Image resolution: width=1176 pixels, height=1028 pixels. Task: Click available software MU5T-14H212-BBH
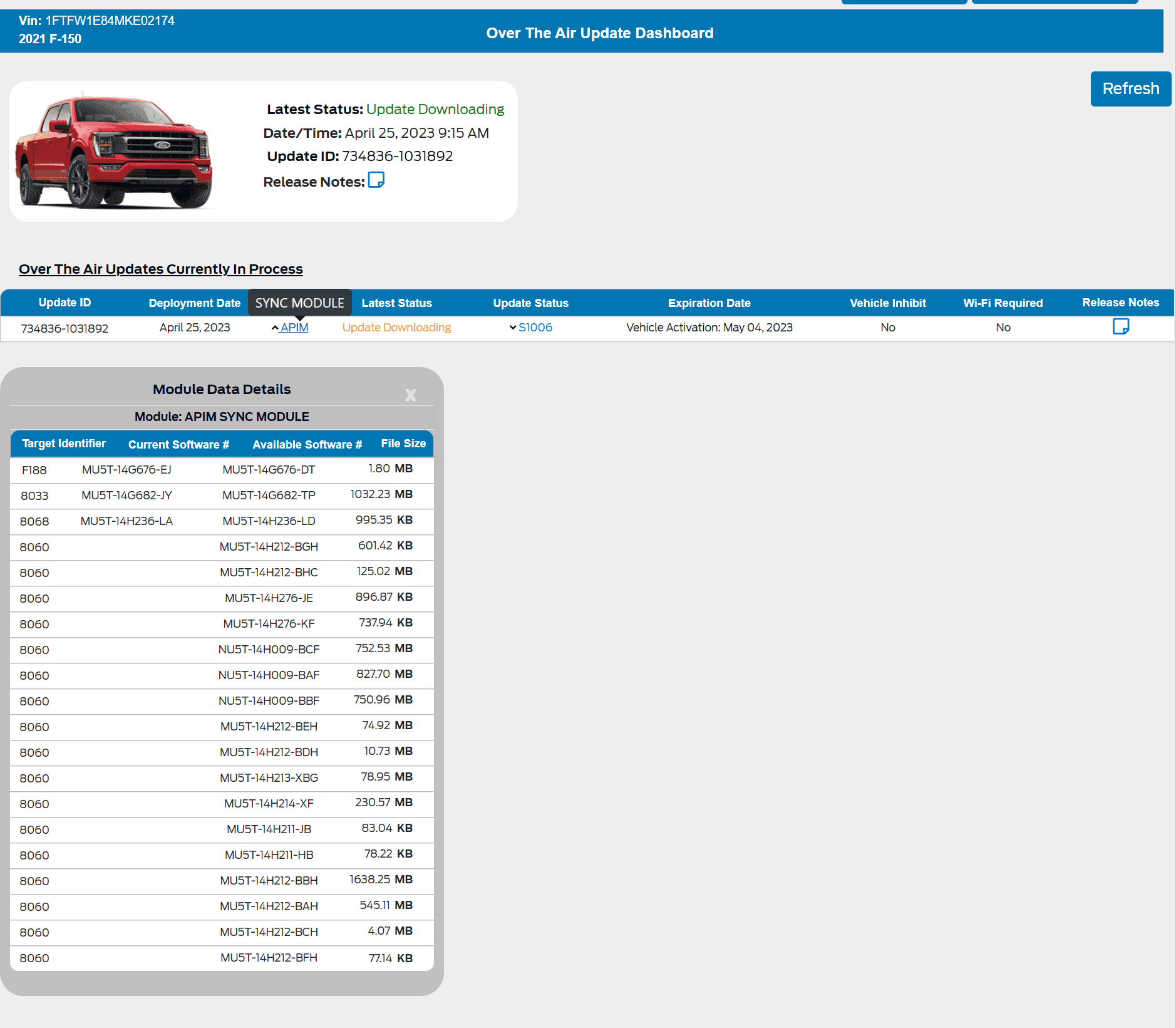click(269, 881)
